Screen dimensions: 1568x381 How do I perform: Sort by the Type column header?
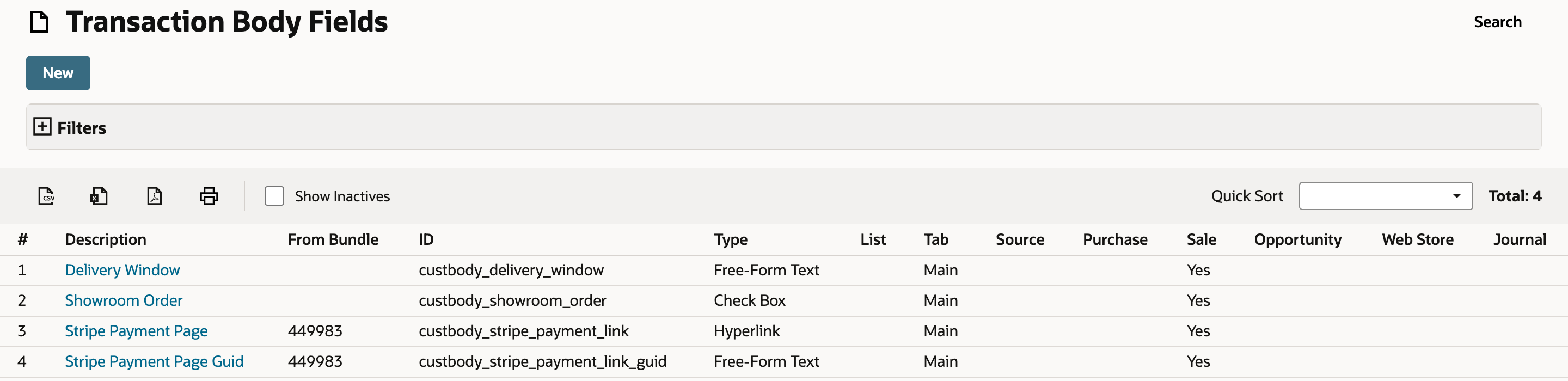731,240
